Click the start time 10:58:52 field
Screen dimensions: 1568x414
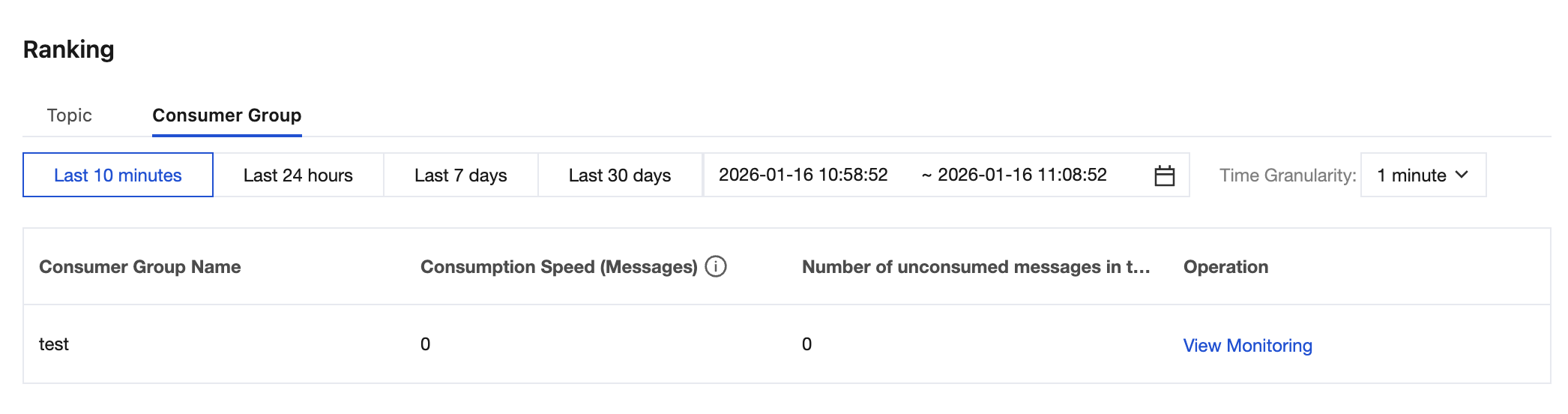(803, 175)
